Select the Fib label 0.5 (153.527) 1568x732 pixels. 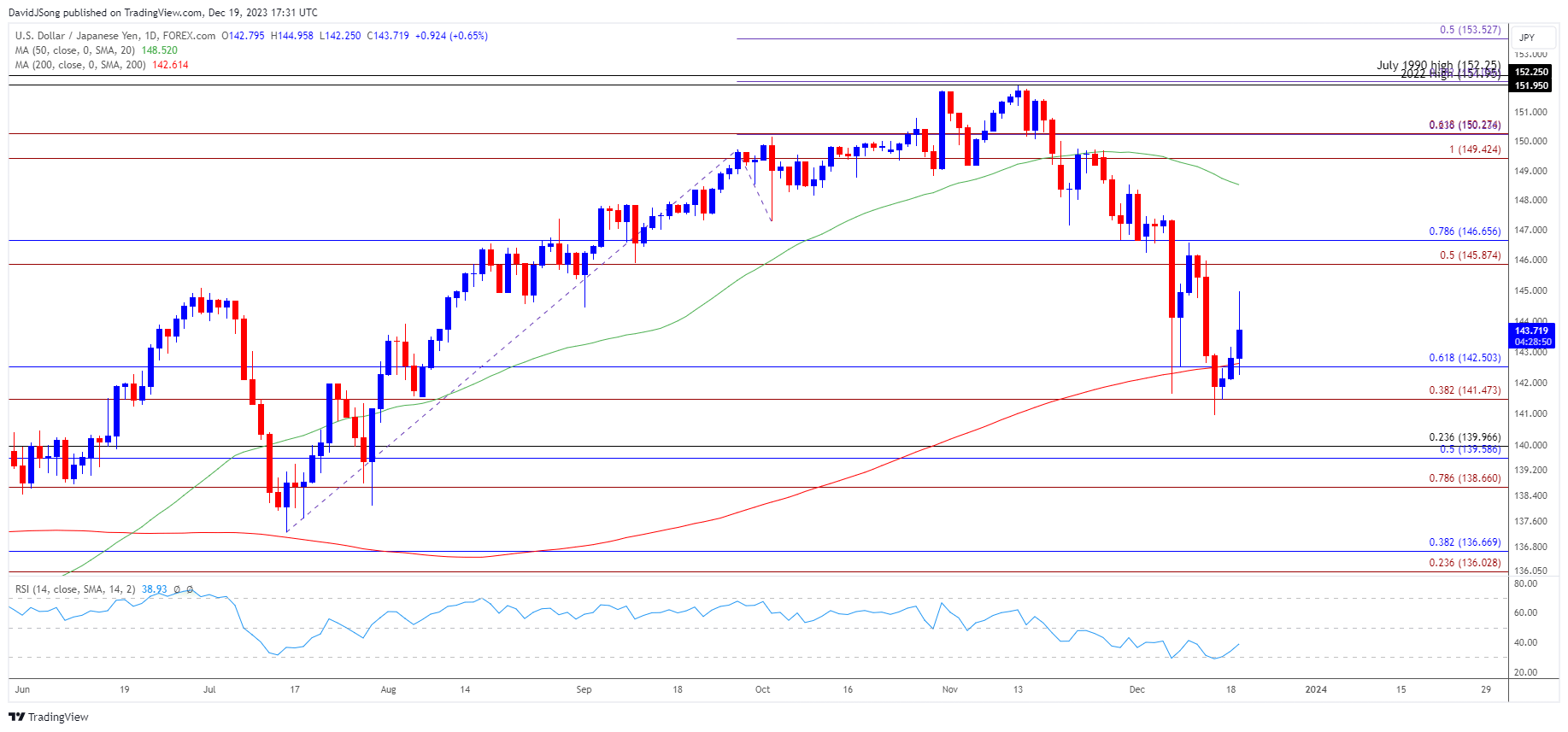click(x=1470, y=30)
